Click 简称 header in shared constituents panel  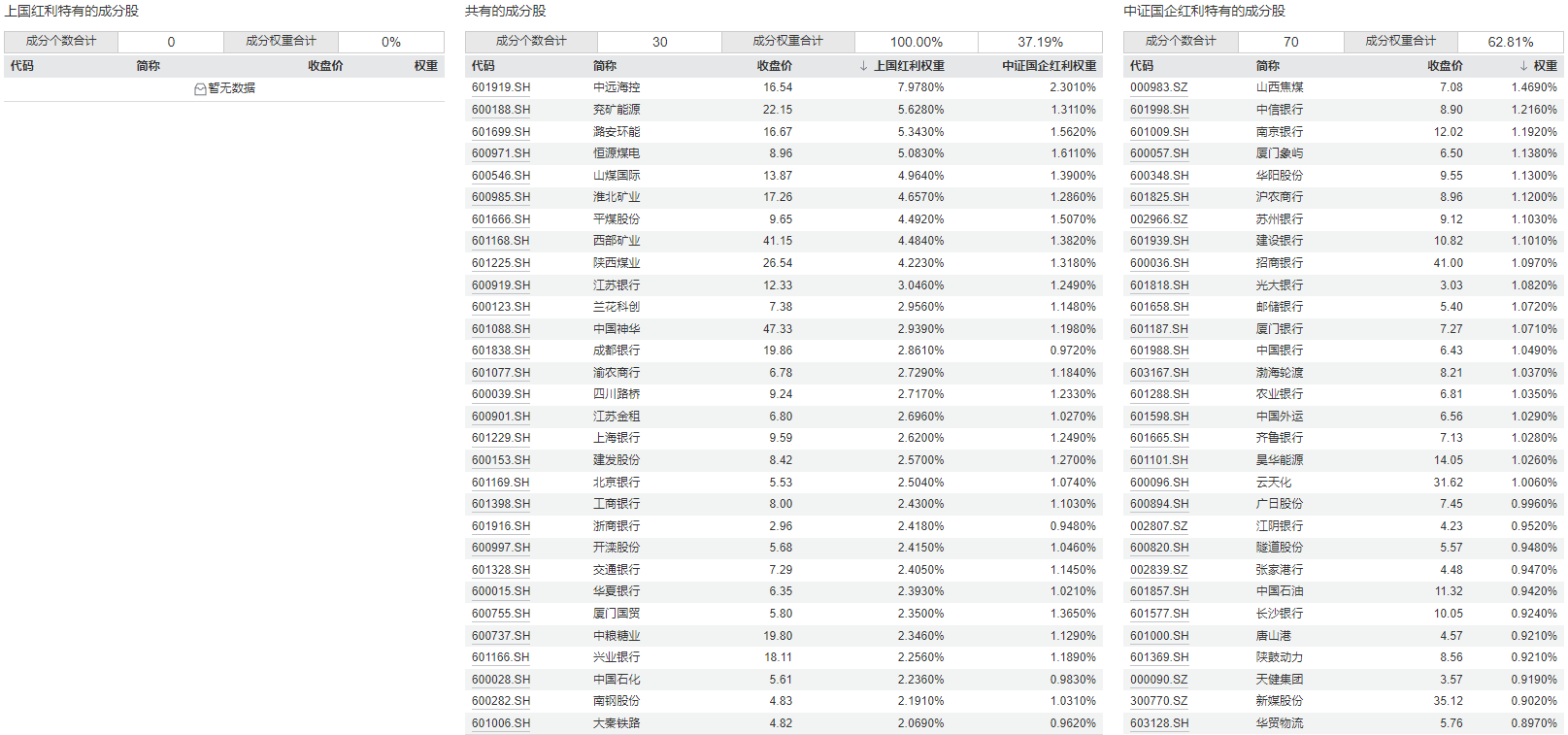coord(605,66)
